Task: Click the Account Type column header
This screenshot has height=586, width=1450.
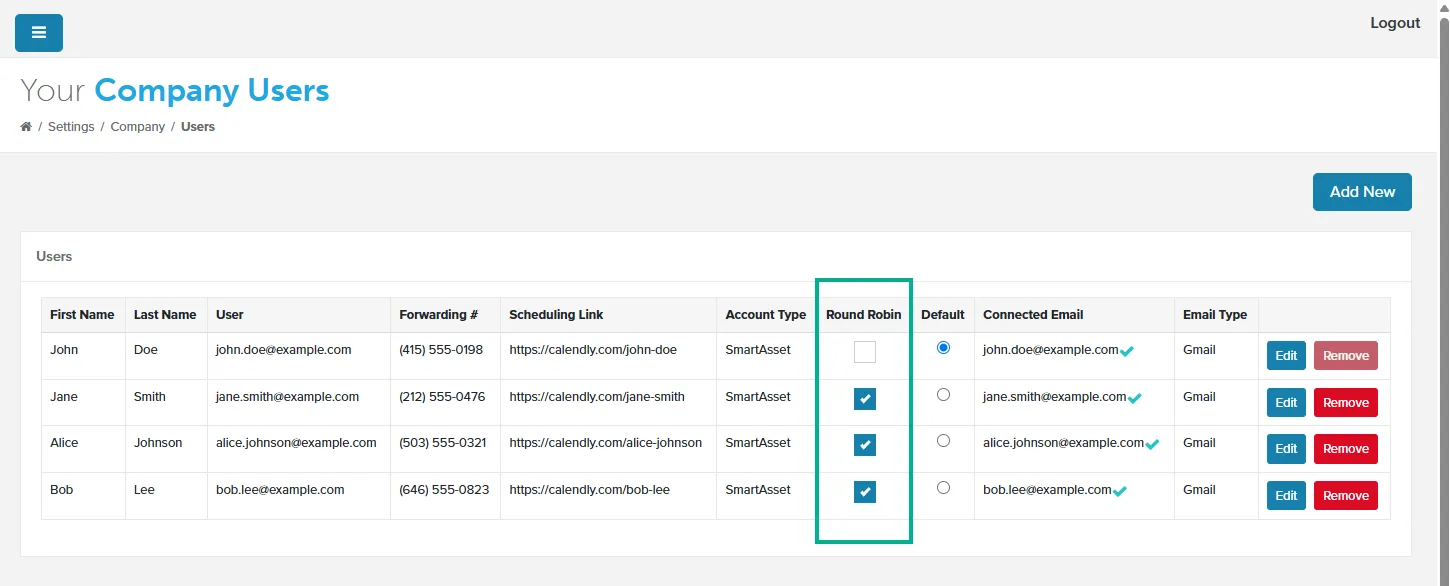Action: (765, 315)
